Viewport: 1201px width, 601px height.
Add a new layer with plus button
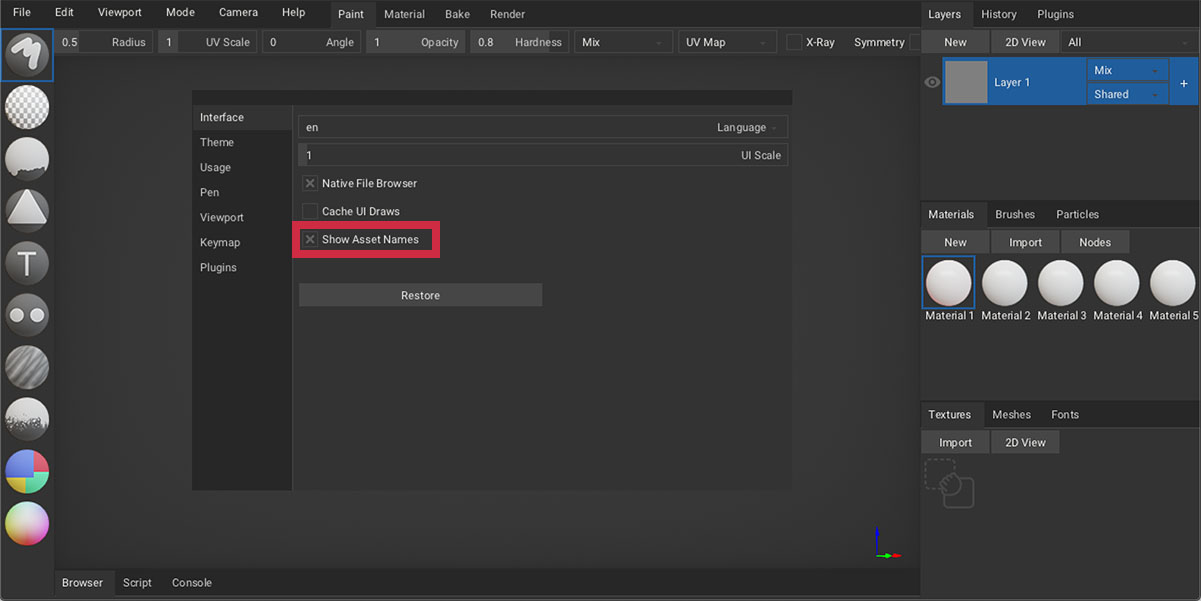(1184, 83)
